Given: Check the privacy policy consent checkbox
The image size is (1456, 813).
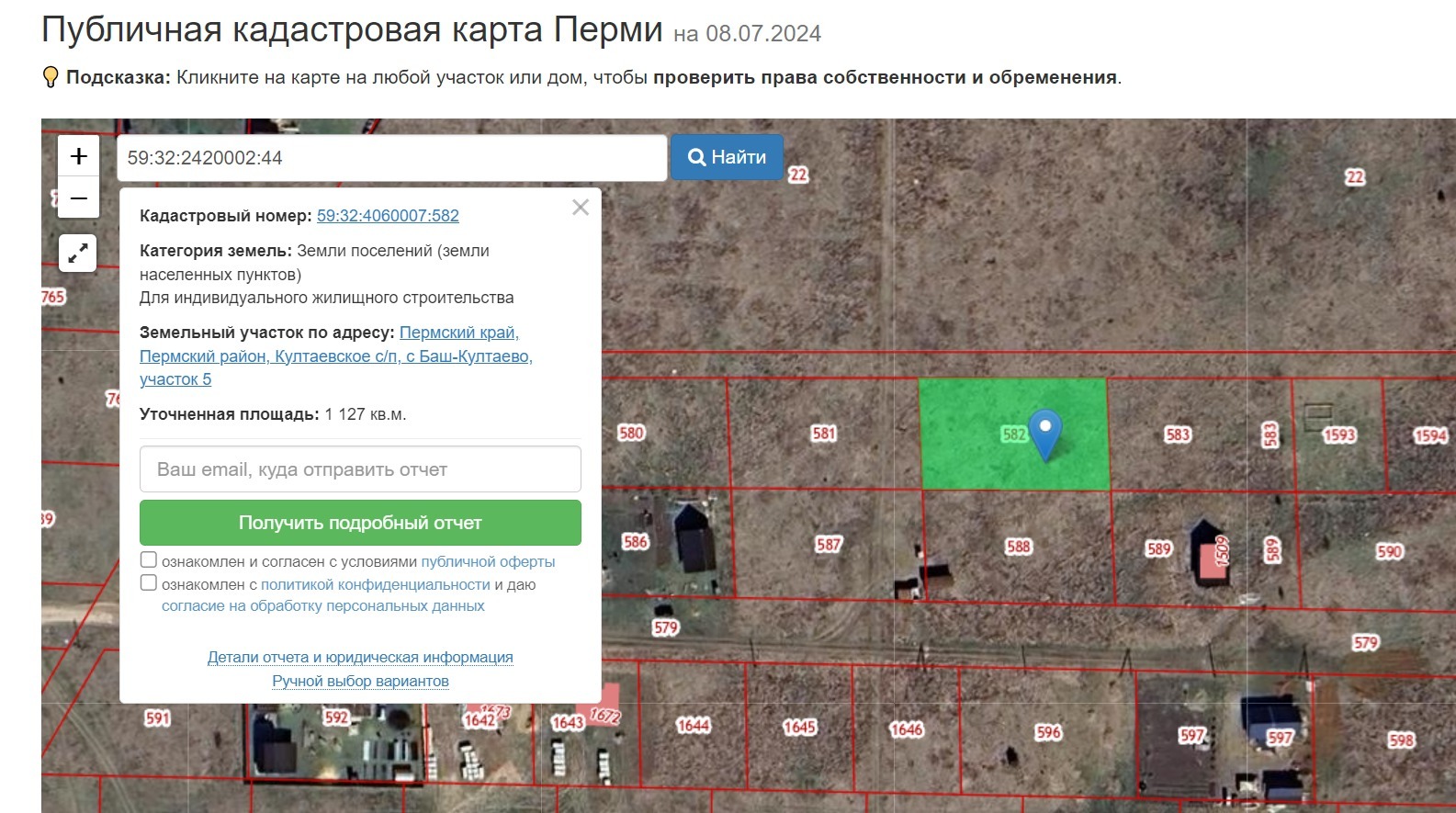Looking at the screenshot, I should [148, 582].
